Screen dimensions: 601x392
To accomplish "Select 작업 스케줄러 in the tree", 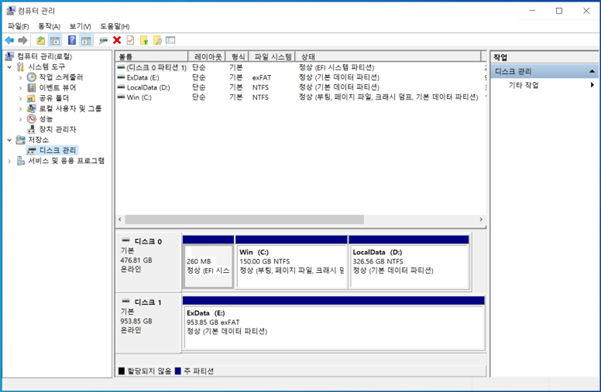I will 61,77.
